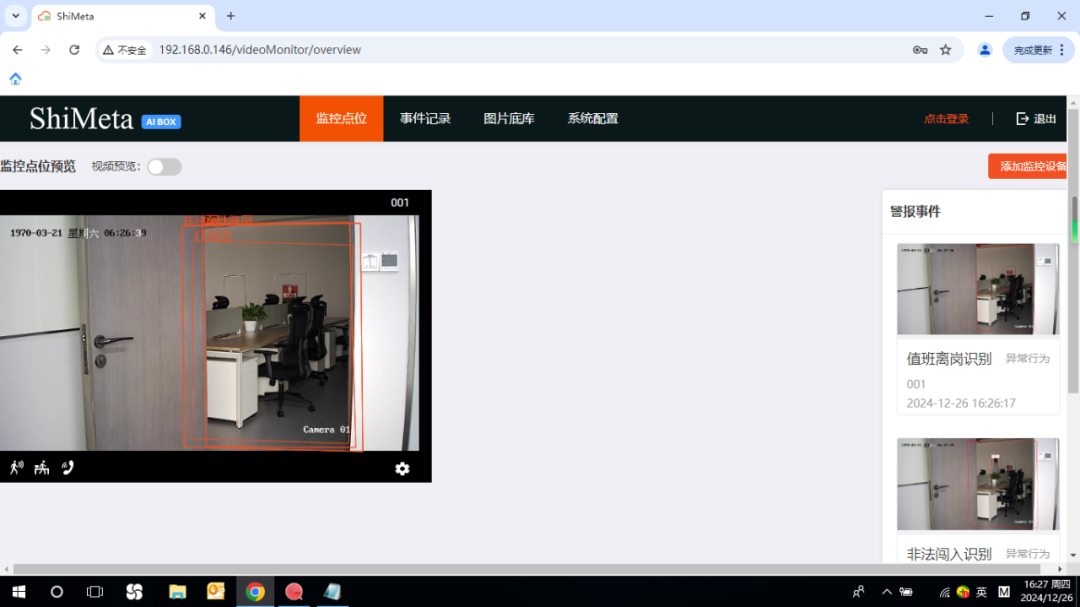Click the 完成更新 Chrome update button

pyautogui.click(x=1038, y=50)
